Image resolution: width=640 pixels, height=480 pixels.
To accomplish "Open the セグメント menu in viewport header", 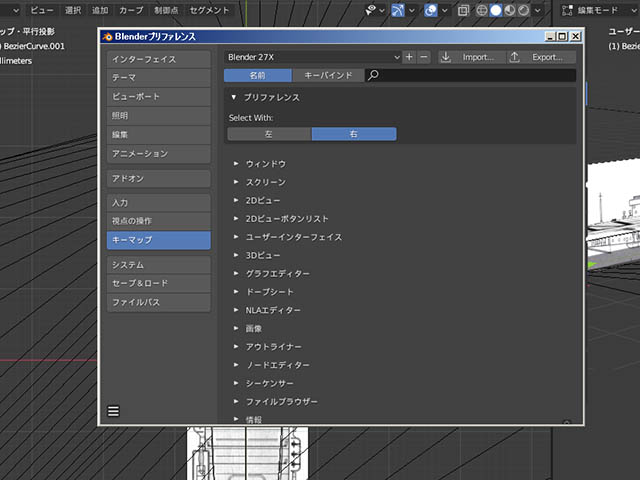I will point(209,10).
